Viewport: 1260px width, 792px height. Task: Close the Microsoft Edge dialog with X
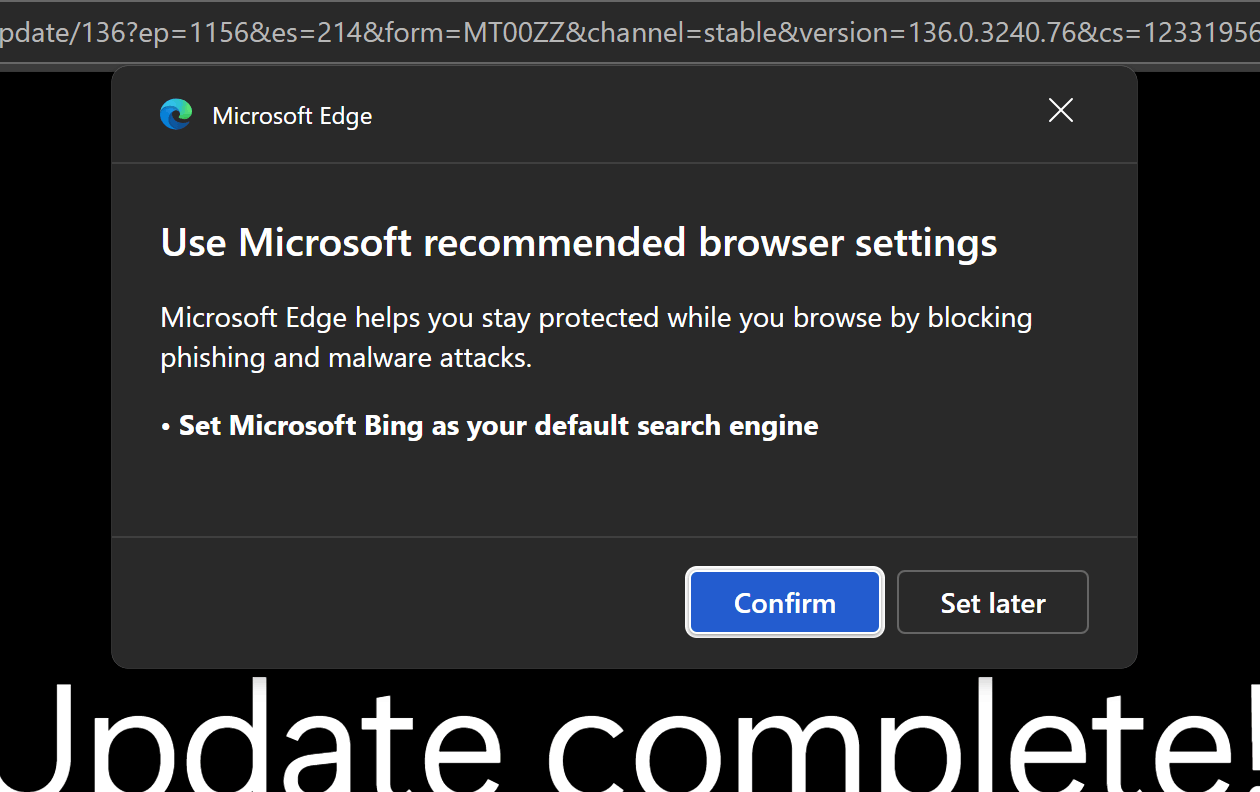pos(1061,111)
